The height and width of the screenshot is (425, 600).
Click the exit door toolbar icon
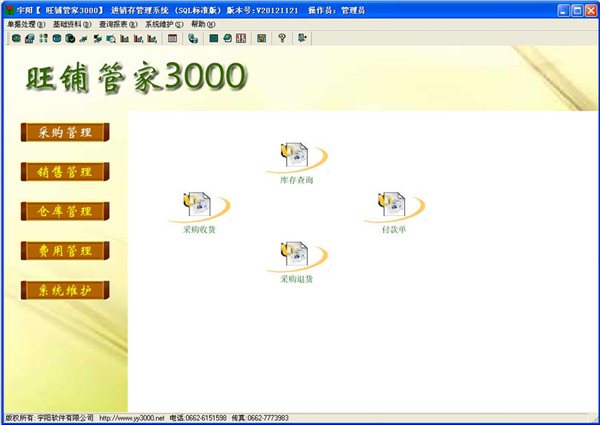coord(302,38)
